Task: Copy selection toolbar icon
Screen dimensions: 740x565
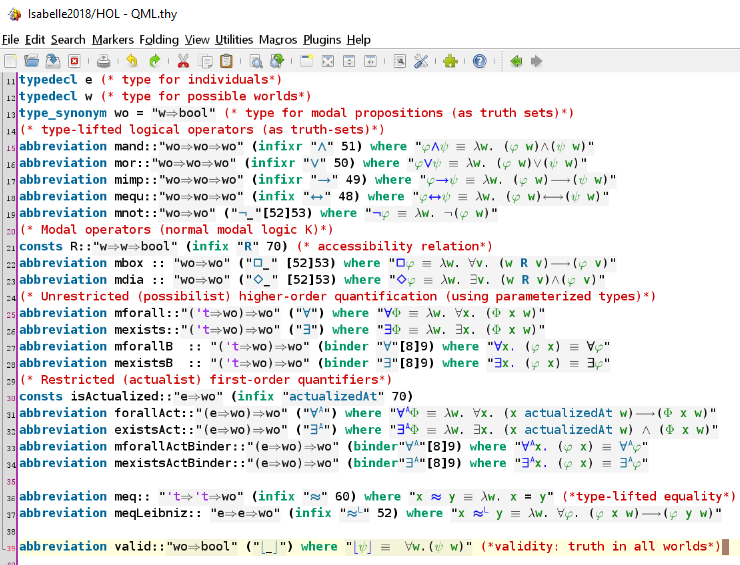Action: [205, 61]
